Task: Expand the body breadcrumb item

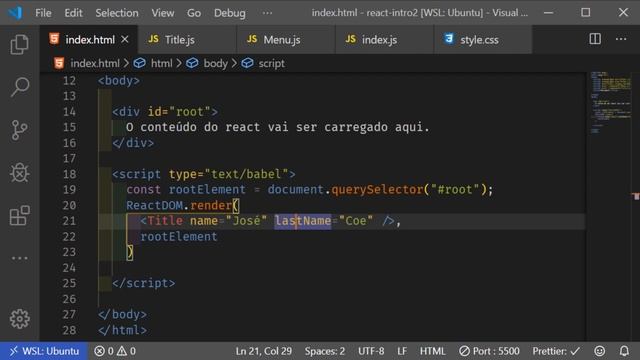Action: (216, 64)
